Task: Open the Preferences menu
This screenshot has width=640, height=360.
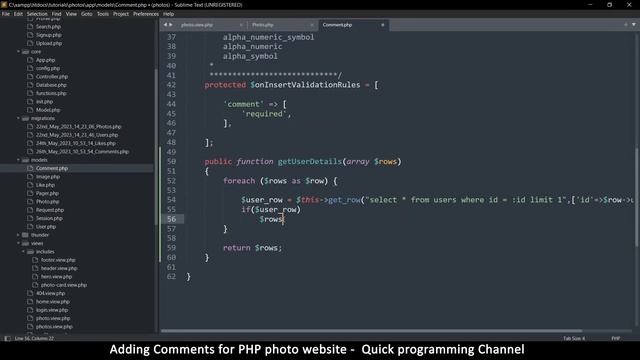Action: tap(146, 14)
